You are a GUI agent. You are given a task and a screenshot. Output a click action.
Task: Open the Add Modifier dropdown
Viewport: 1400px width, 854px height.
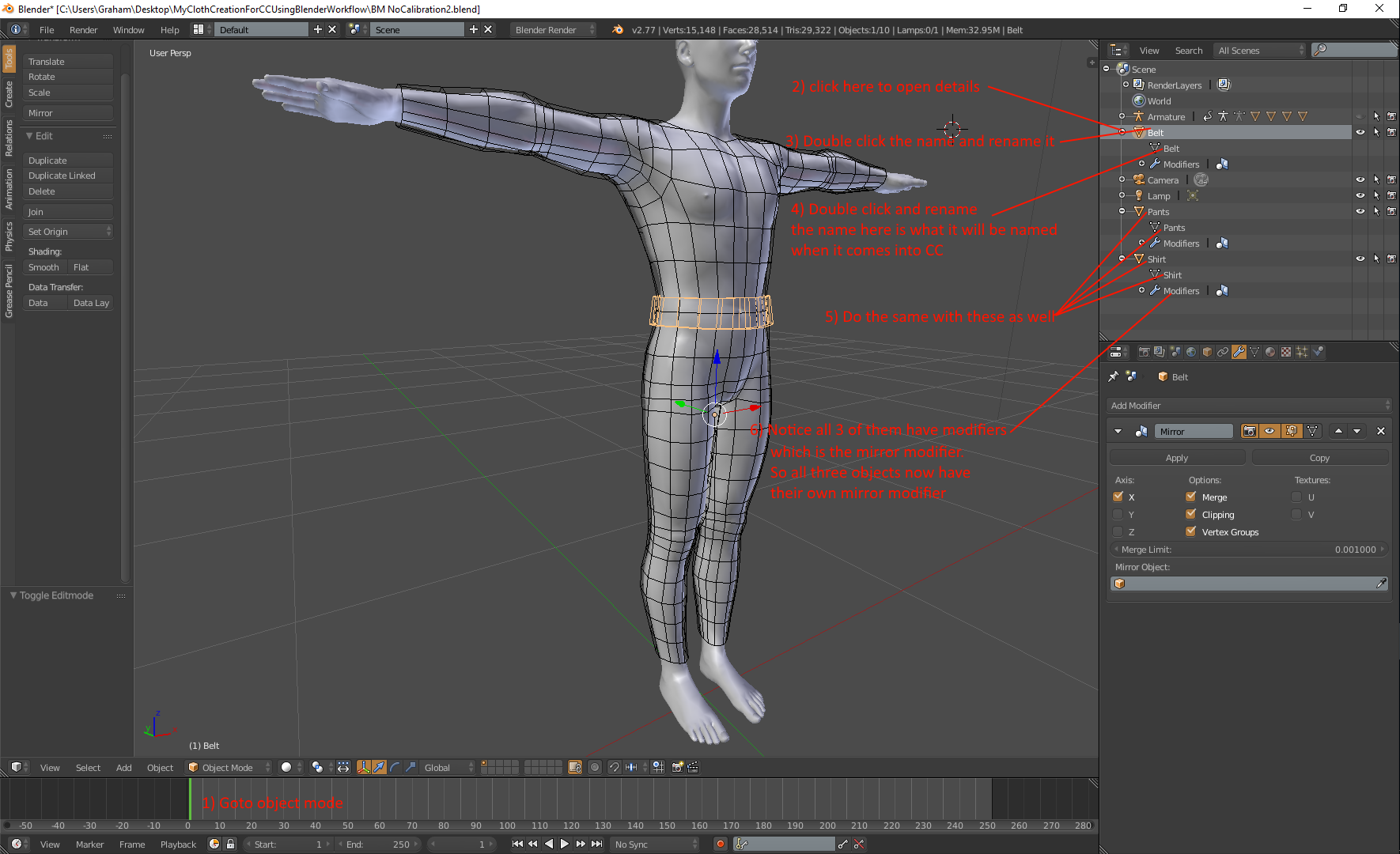[1250, 405]
